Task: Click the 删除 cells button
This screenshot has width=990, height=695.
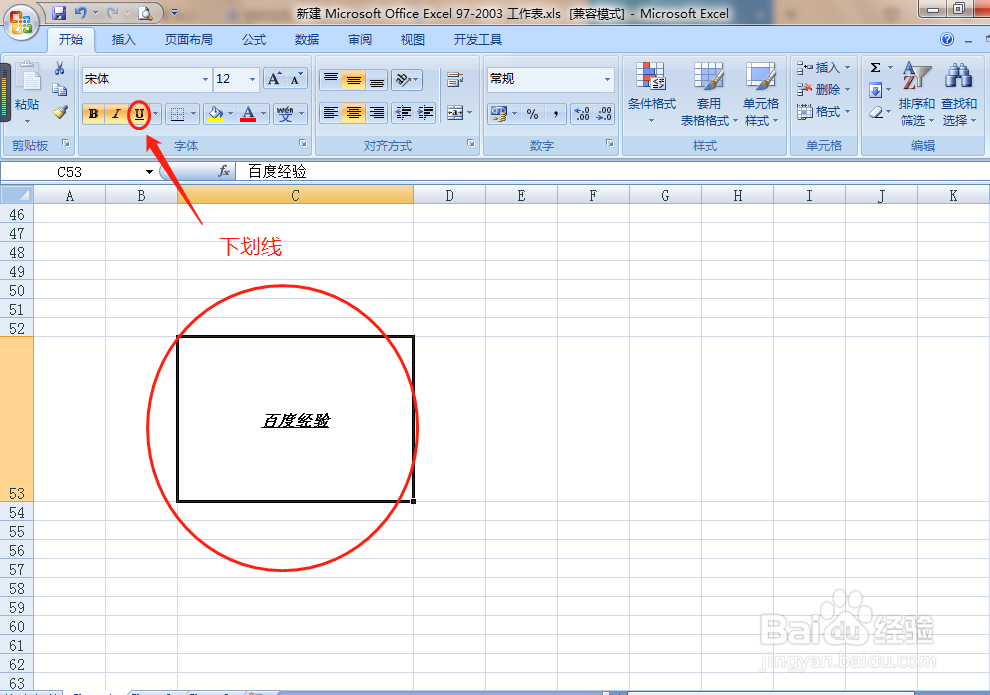Action: pyautogui.click(x=823, y=90)
